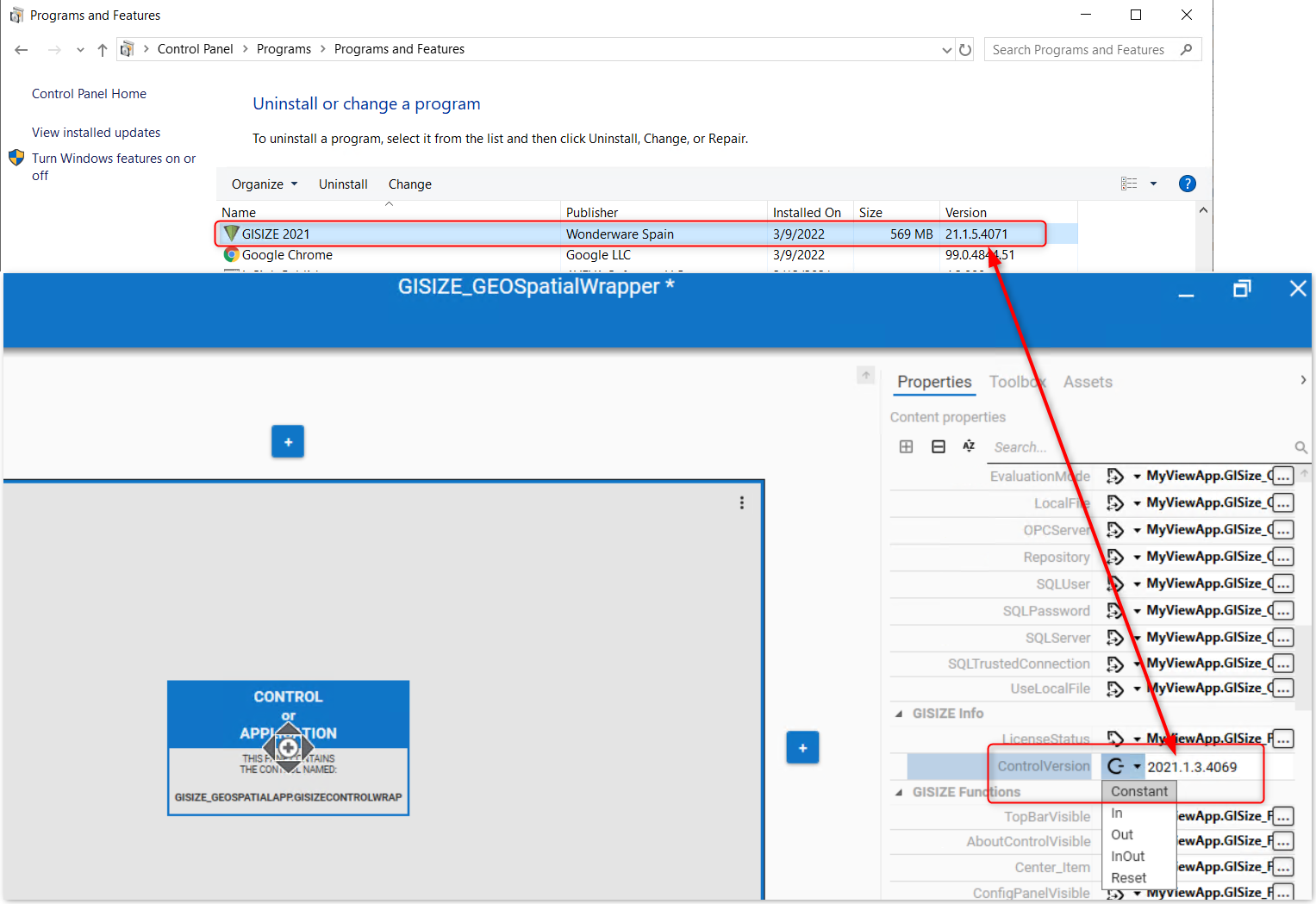Expand the side panel chevron next to Assets

pyautogui.click(x=1303, y=380)
